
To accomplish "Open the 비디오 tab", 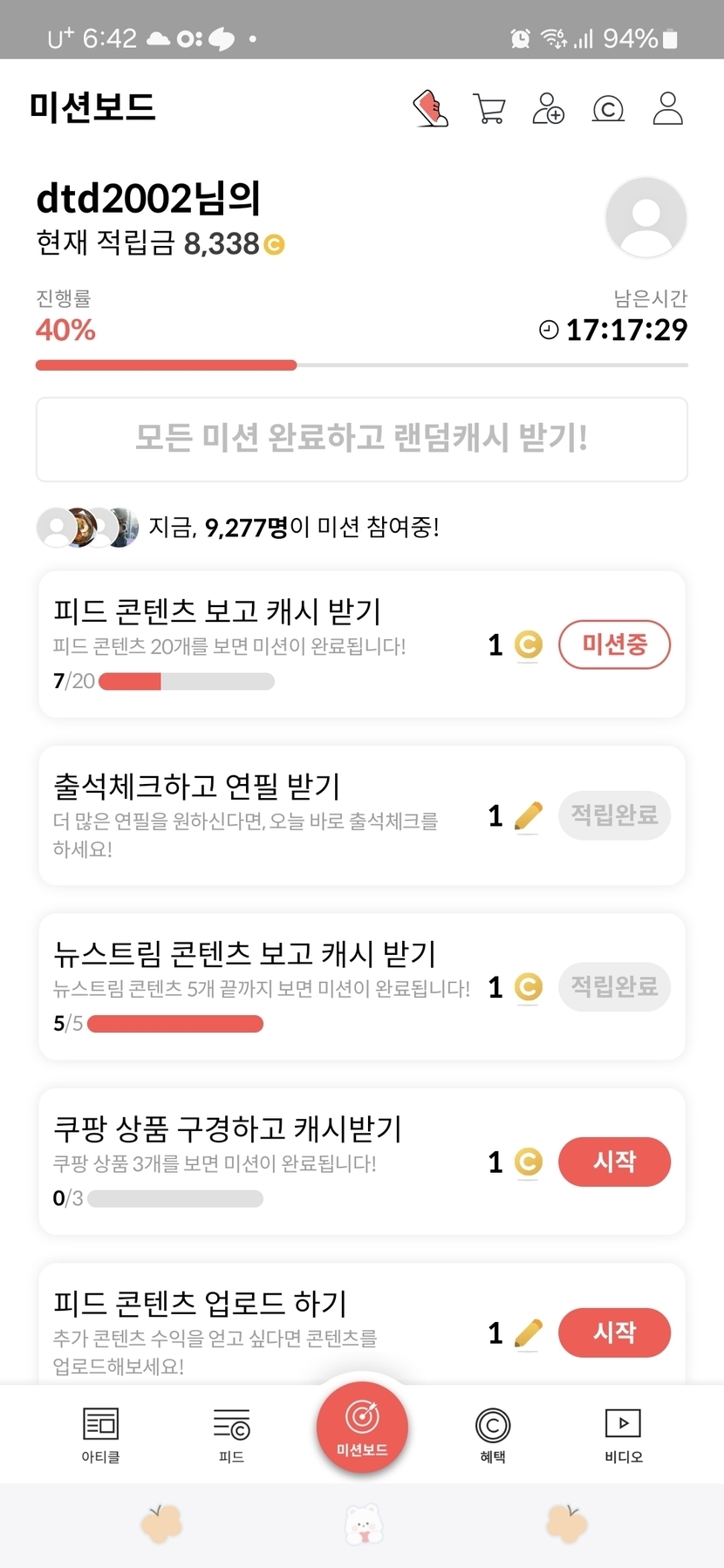I will tap(623, 1435).
